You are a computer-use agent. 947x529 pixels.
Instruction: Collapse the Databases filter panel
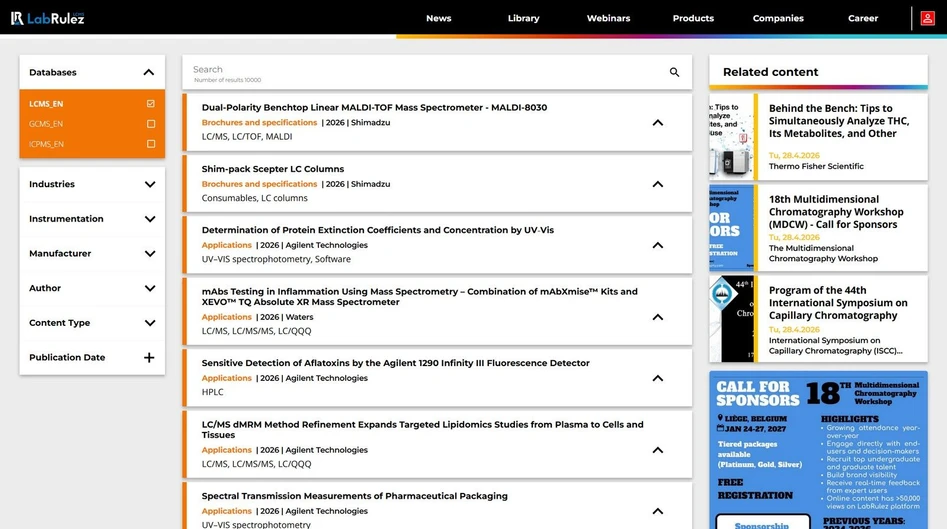[149, 72]
